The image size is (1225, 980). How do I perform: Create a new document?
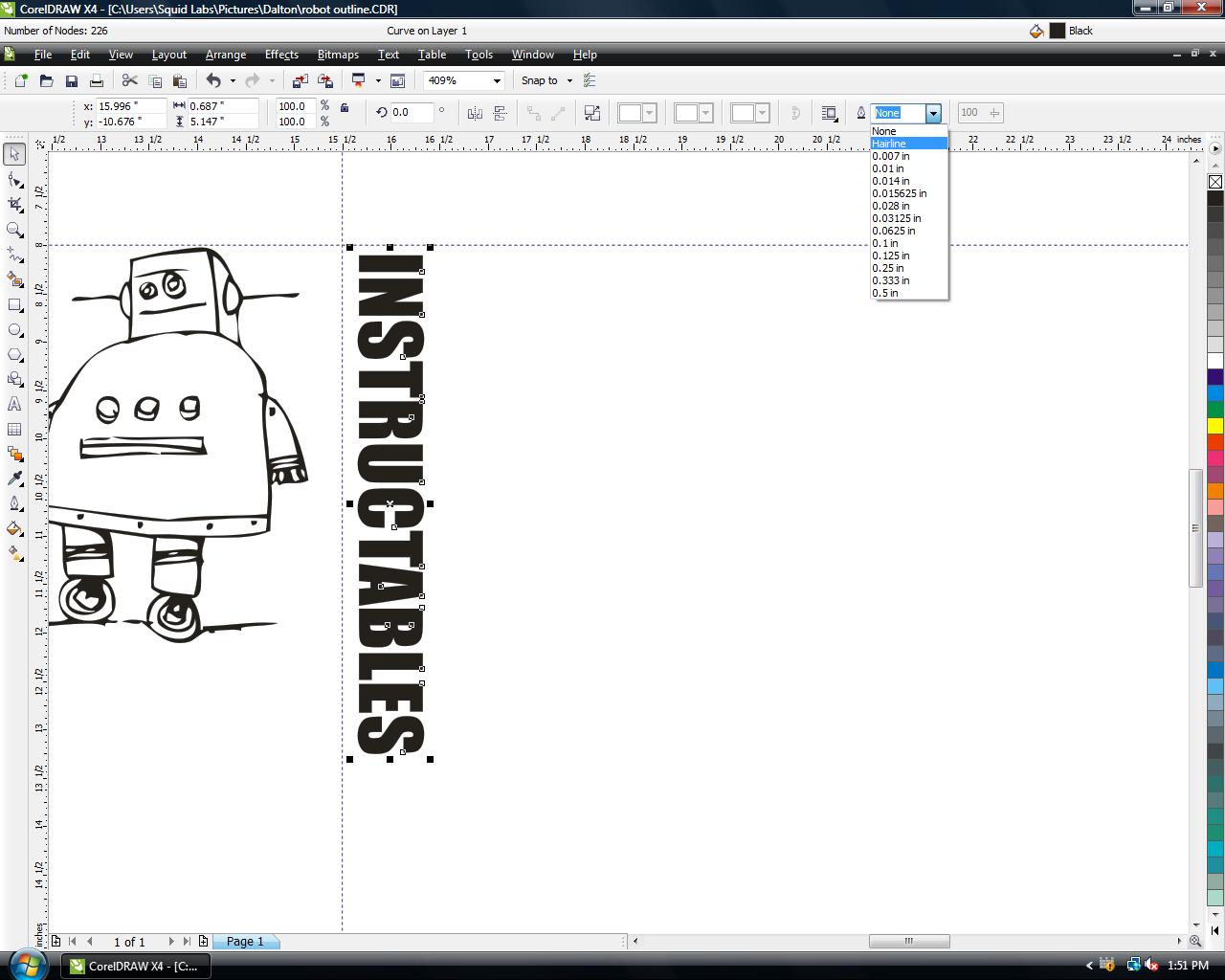click(x=21, y=81)
